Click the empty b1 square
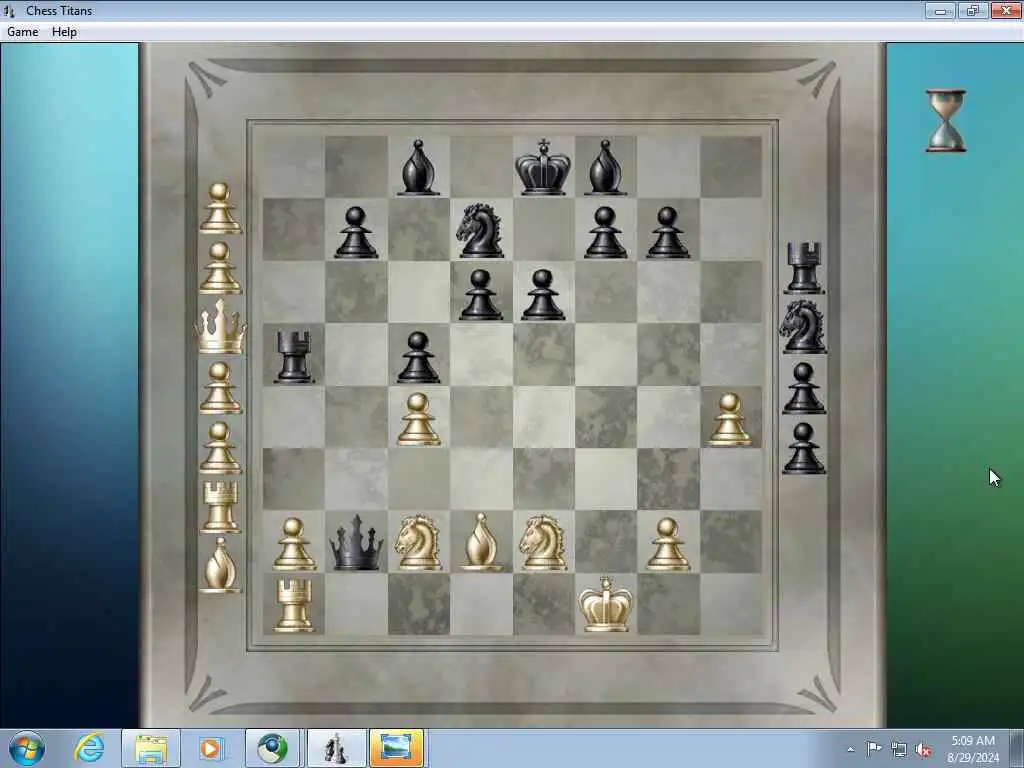The image size is (1024, 768). point(356,605)
